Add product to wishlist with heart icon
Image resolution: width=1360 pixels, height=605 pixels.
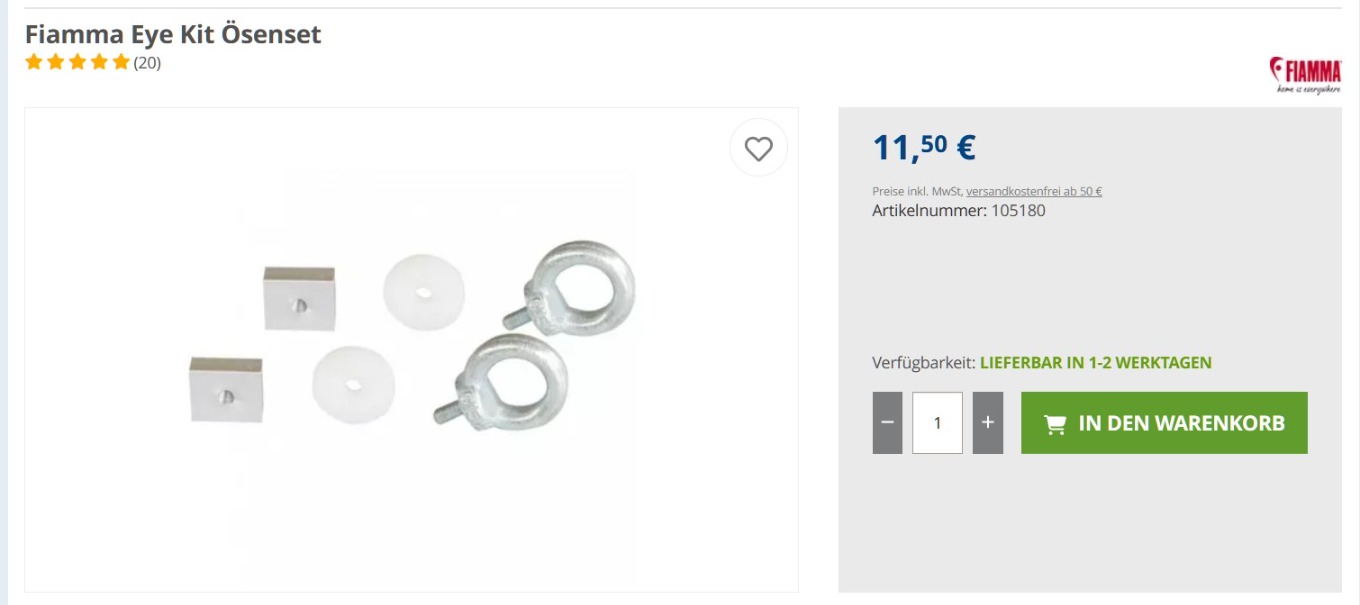coord(759,148)
